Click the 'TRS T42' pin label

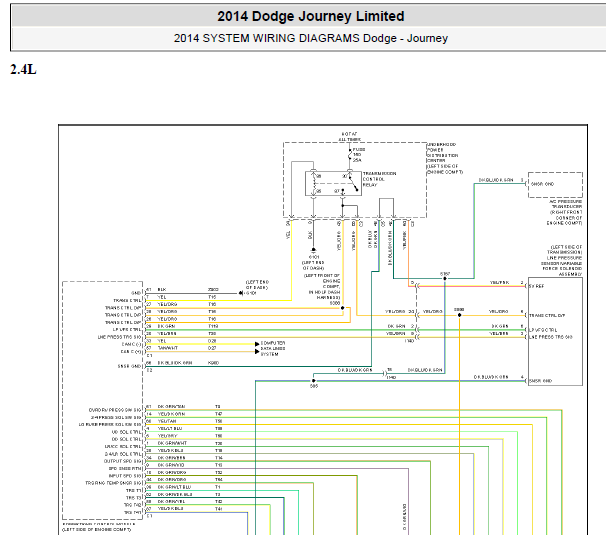[133, 505]
